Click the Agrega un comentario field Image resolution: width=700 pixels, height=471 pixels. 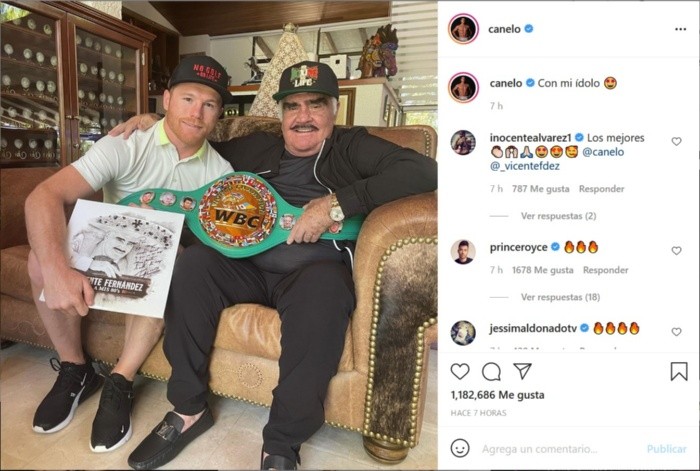pos(539,449)
